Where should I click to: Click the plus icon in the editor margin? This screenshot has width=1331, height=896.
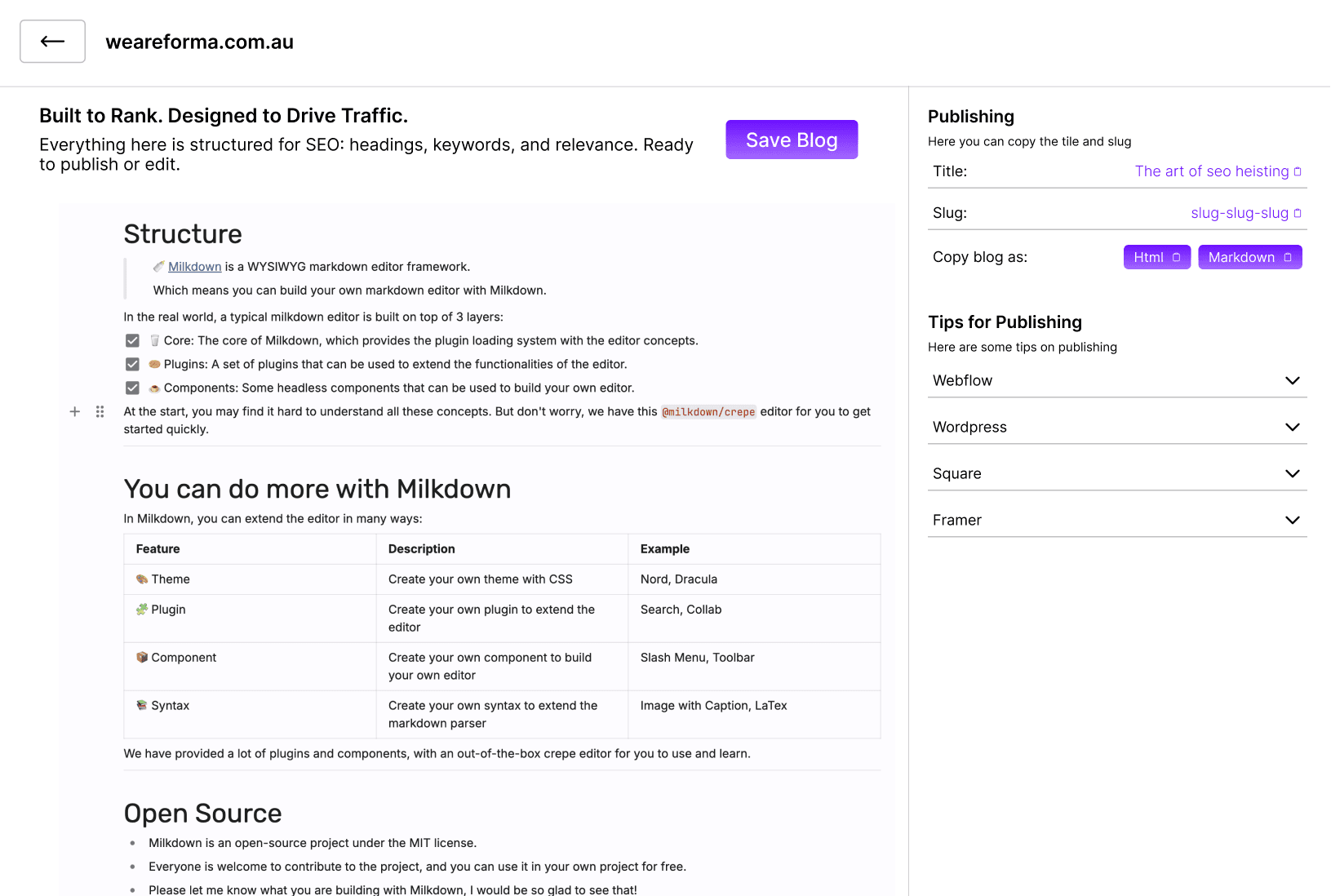(x=74, y=411)
